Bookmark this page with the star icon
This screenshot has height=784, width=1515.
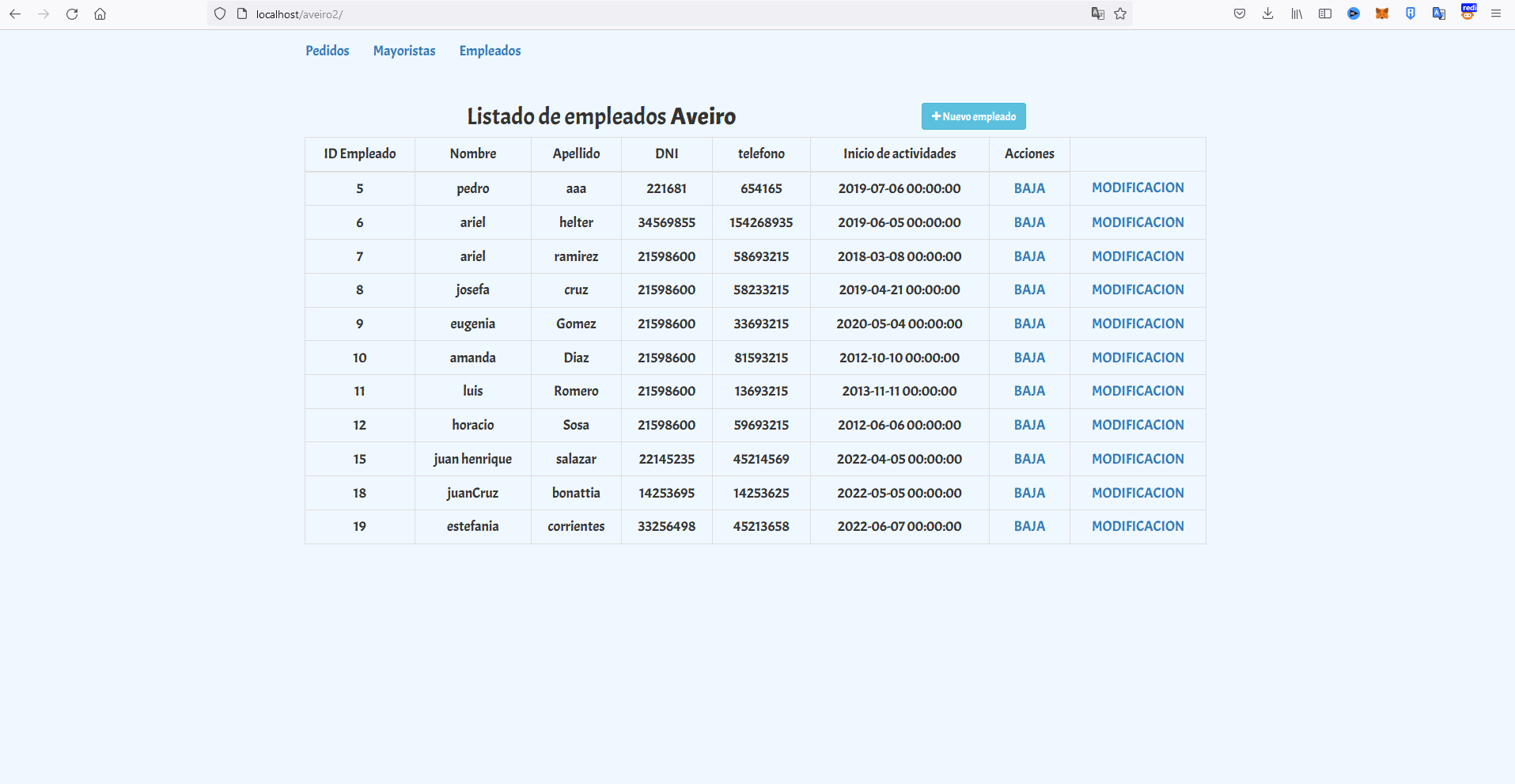point(1120,13)
